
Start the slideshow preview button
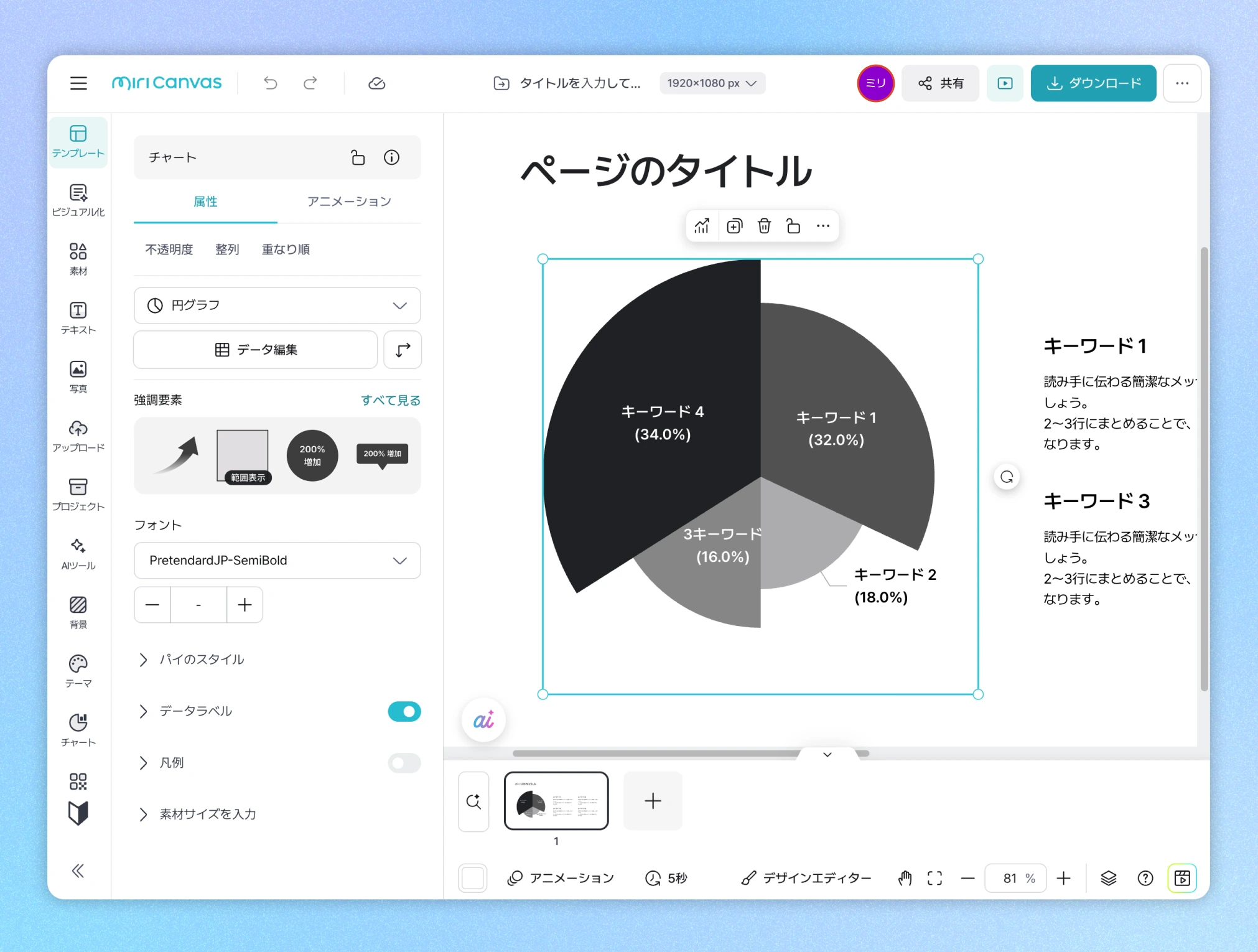pyautogui.click(x=1005, y=83)
